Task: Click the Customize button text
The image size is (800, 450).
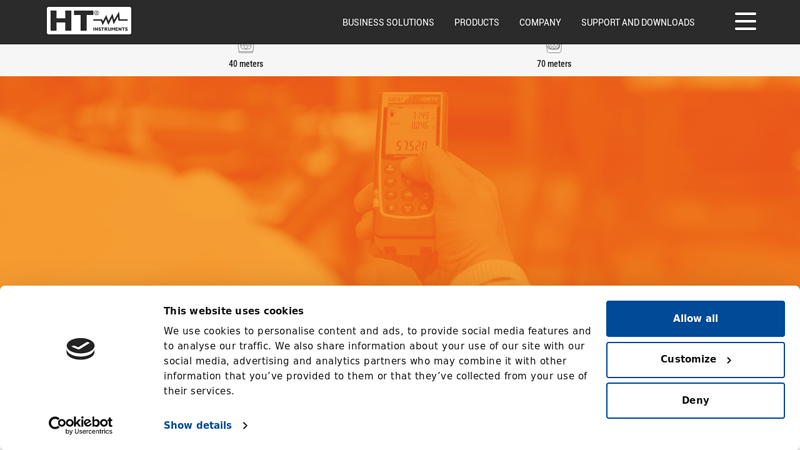Action: point(688,359)
